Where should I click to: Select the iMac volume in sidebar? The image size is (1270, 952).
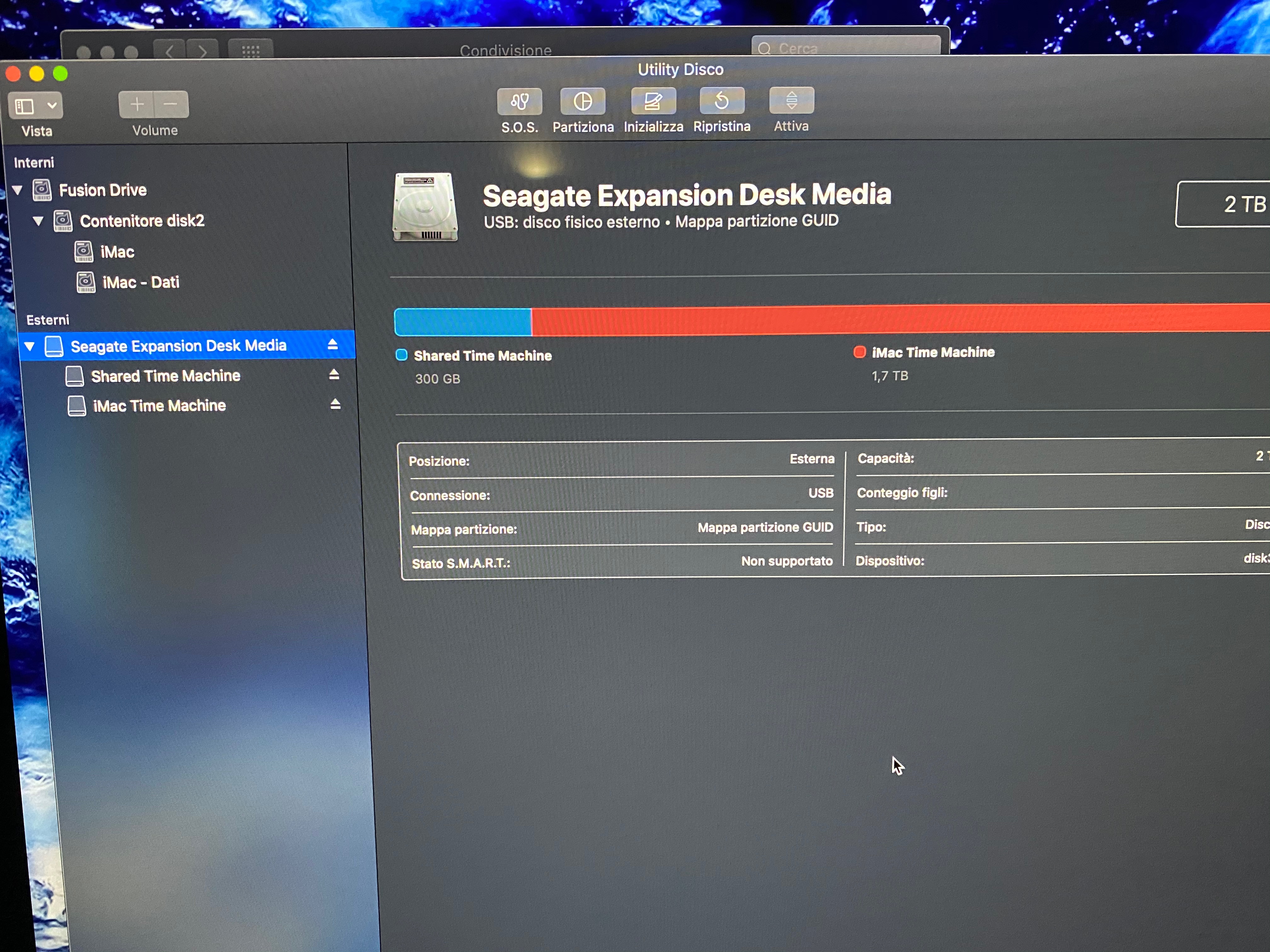pos(117,252)
